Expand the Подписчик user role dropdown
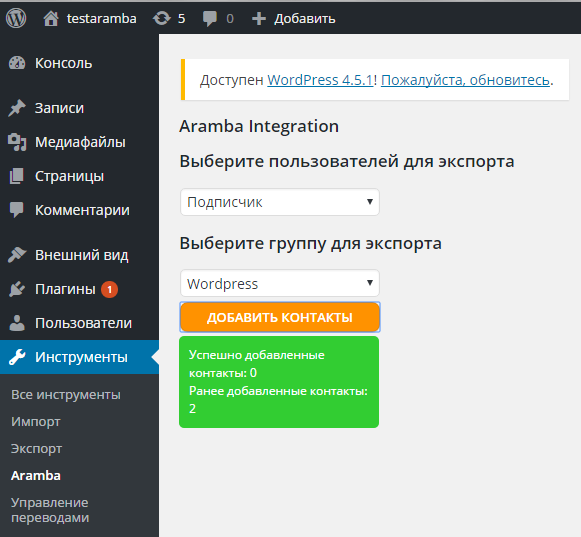This screenshot has width=581, height=537. tap(280, 202)
